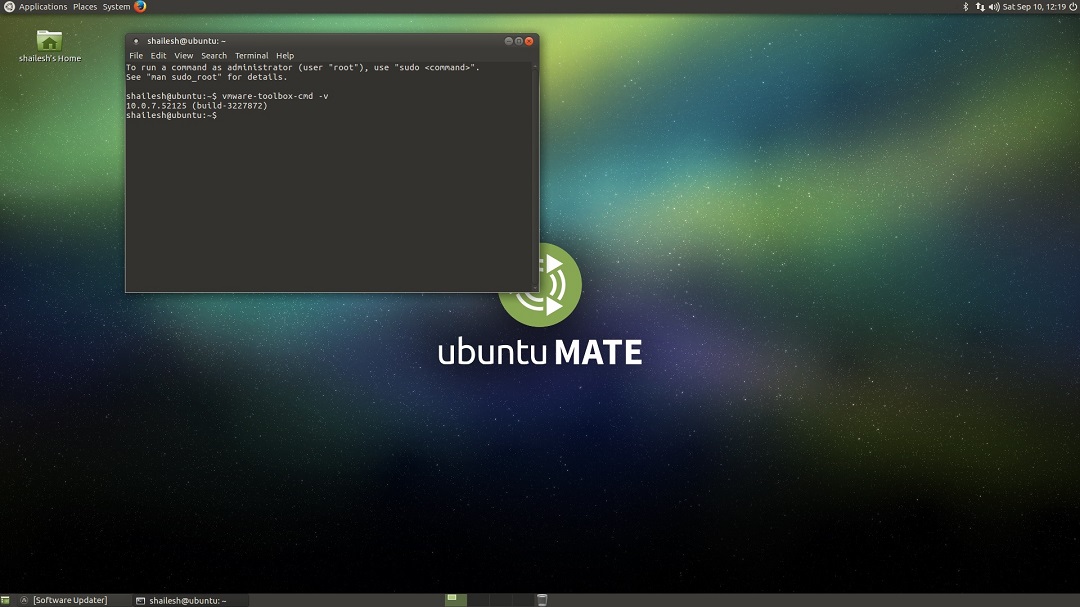The height and width of the screenshot is (607, 1080).
Task: Maximize the terminal window
Action: 519,41
